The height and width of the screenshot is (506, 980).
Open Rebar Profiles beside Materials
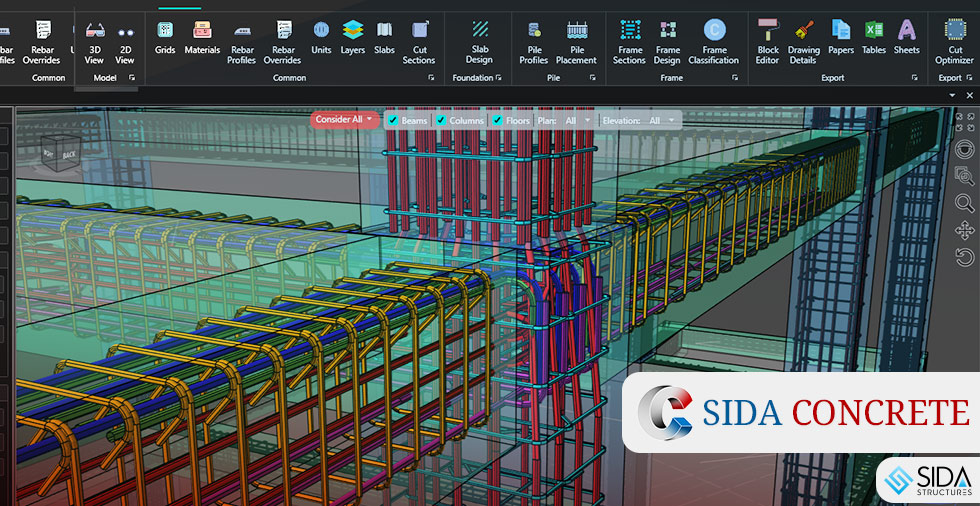click(x=241, y=42)
